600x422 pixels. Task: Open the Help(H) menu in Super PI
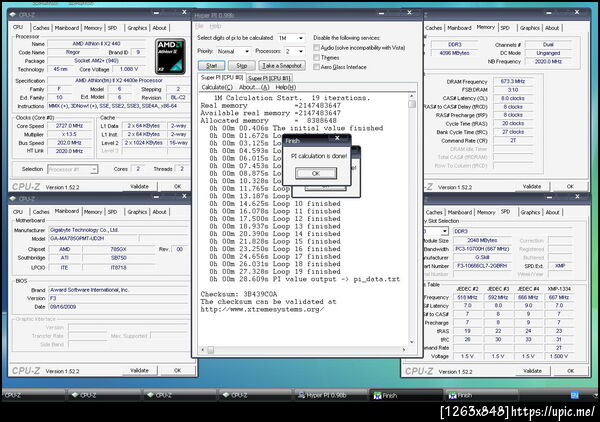pos(286,87)
